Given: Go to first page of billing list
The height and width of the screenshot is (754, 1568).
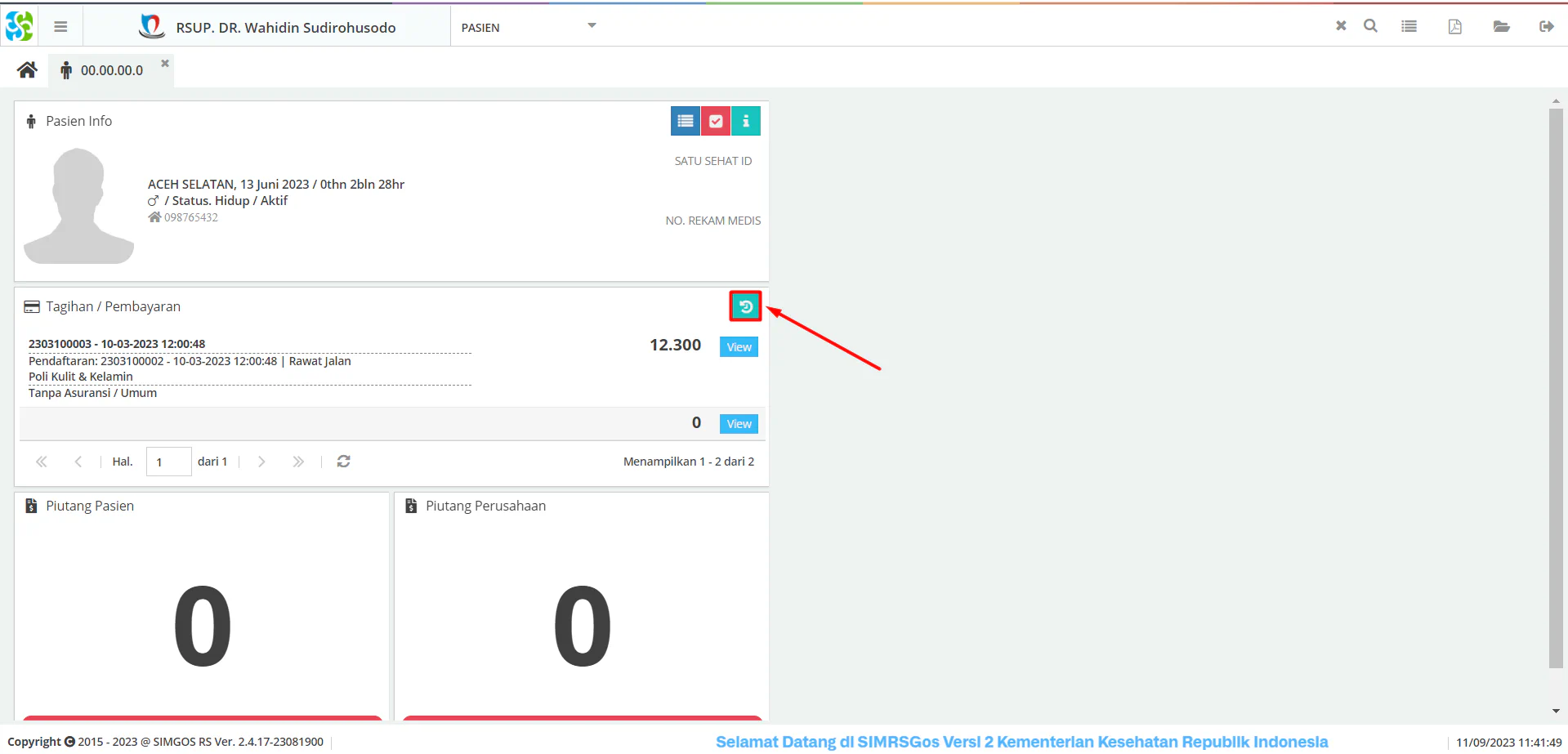Looking at the screenshot, I should pos(42,462).
